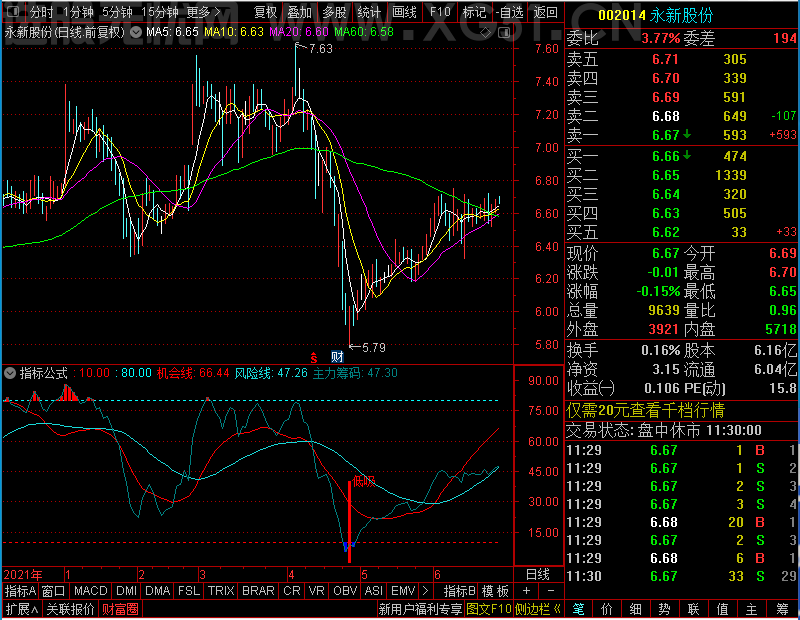Show more indicators with arrow after EMV
Screen dimensions: 800x620
point(426,591)
